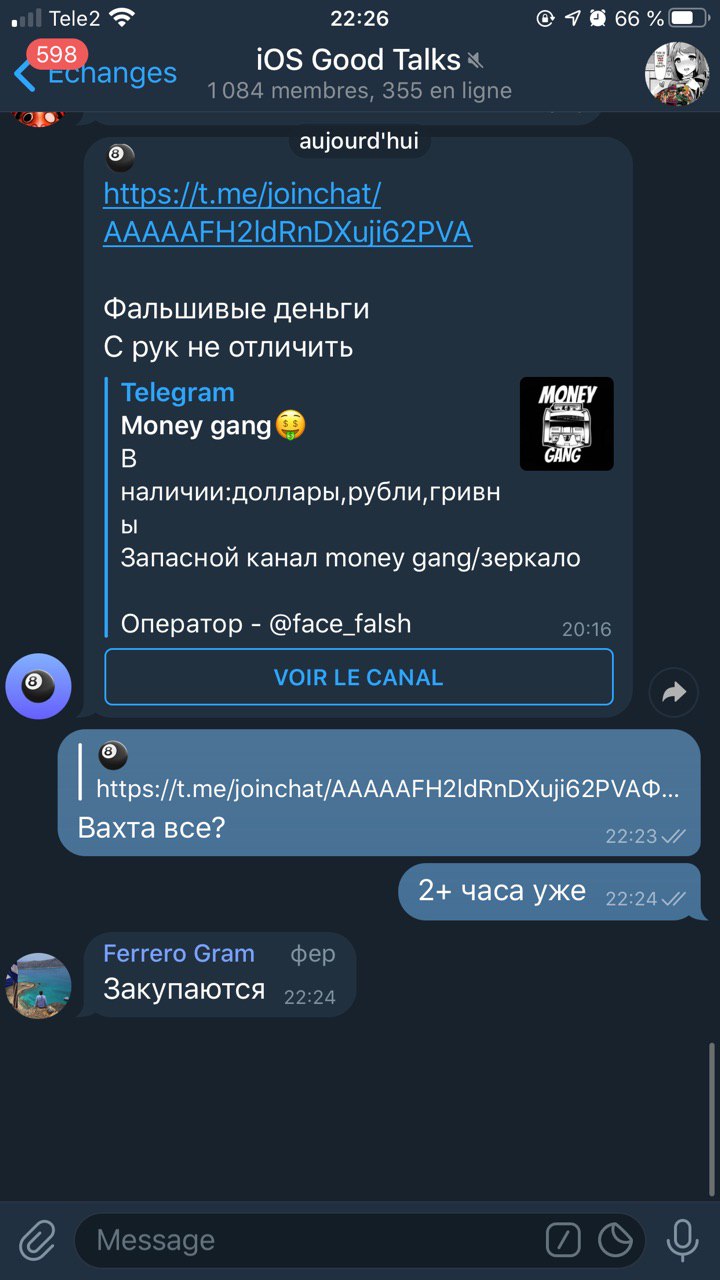720x1280 pixels.
Task: Select the Ferrero Gram sender name
Action: click(179, 953)
